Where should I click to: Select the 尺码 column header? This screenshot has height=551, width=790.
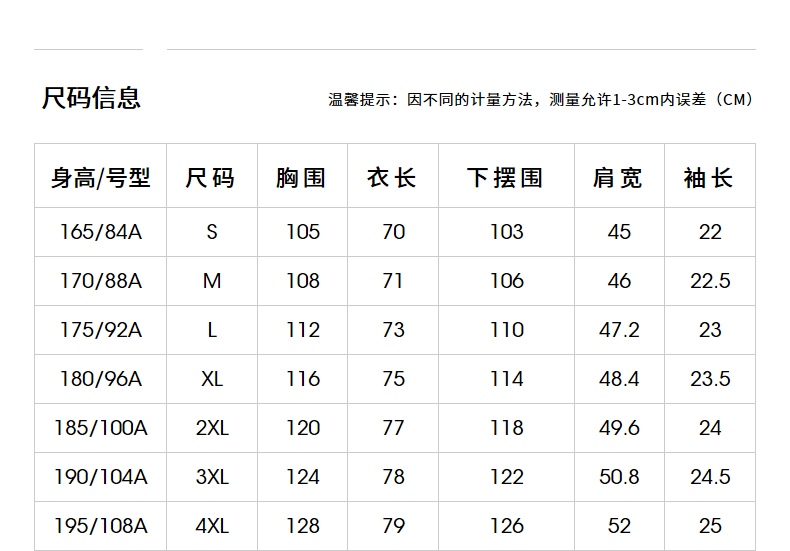211,178
